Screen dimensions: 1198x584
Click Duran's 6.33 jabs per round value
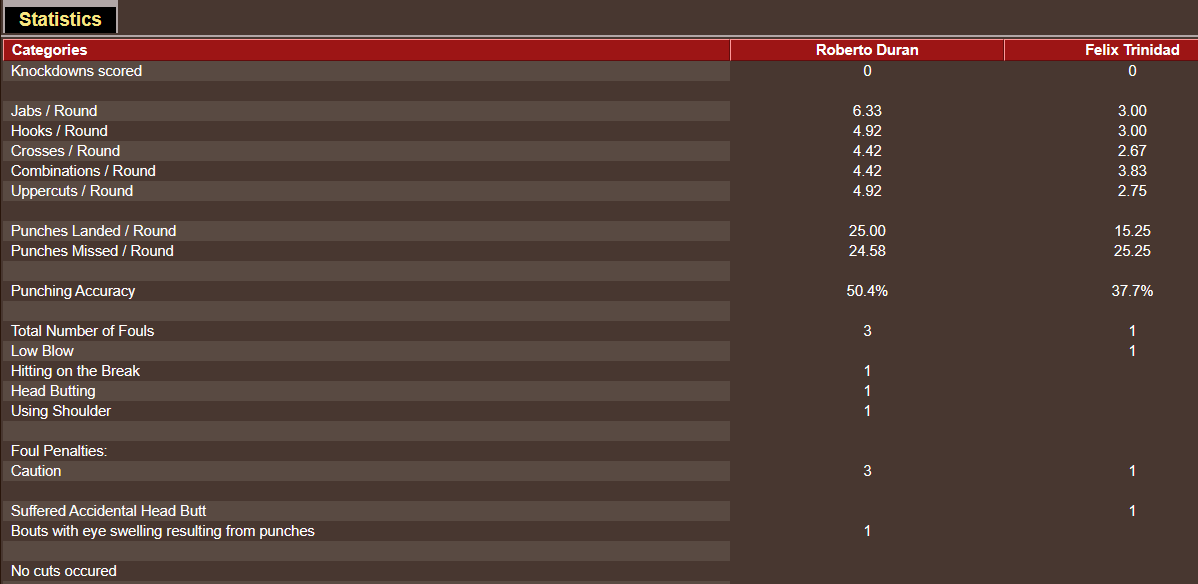(866, 111)
